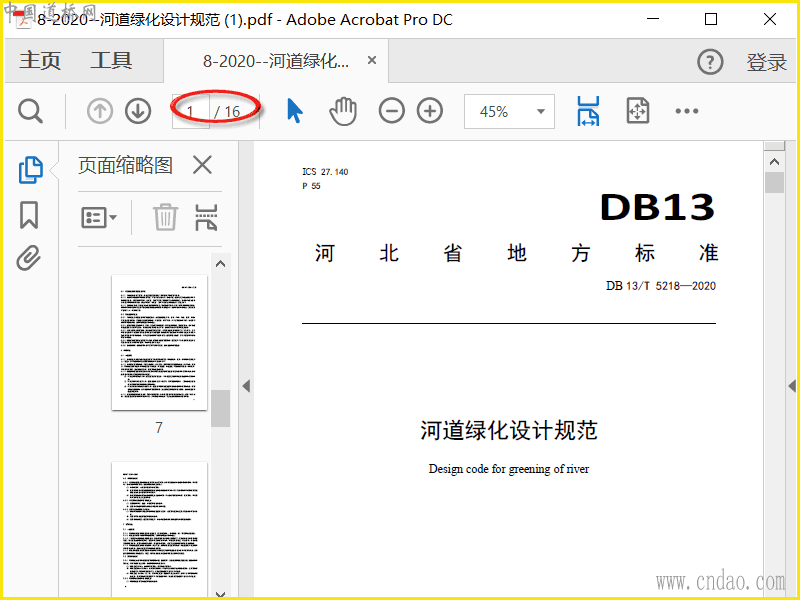Select the thumbnail below page 7
Viewport: 800px width, 600px height.
(x=159, y=528)
